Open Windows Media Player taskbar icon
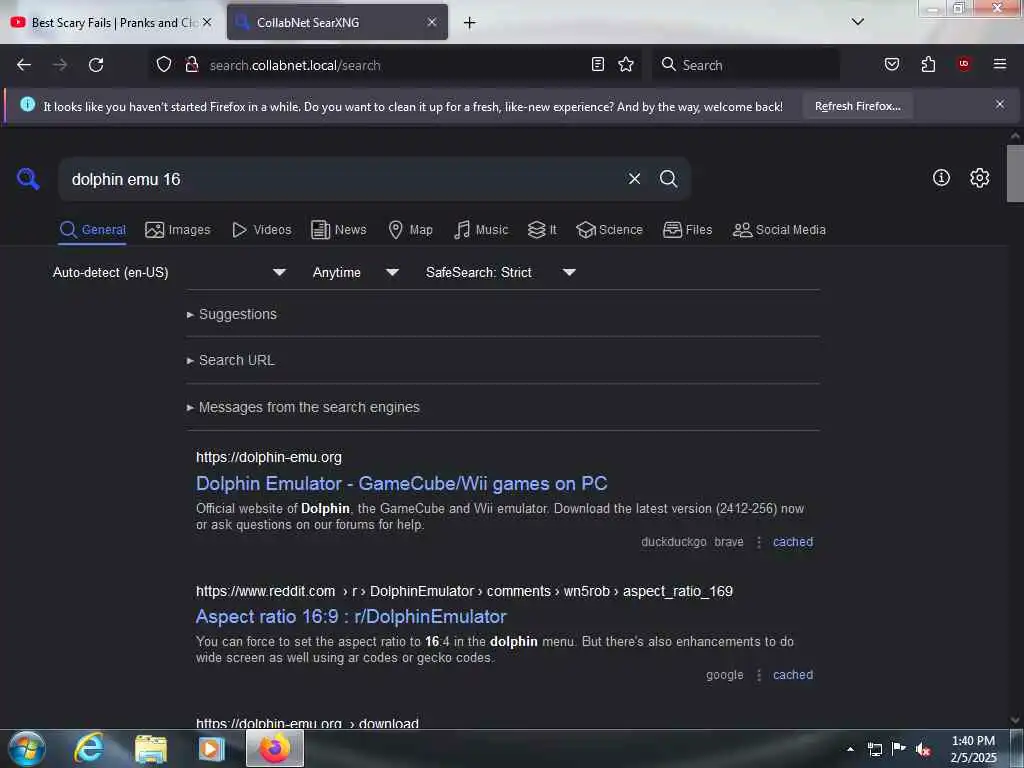The width and height of the screenshot is (1024, 768). [211, 748]
